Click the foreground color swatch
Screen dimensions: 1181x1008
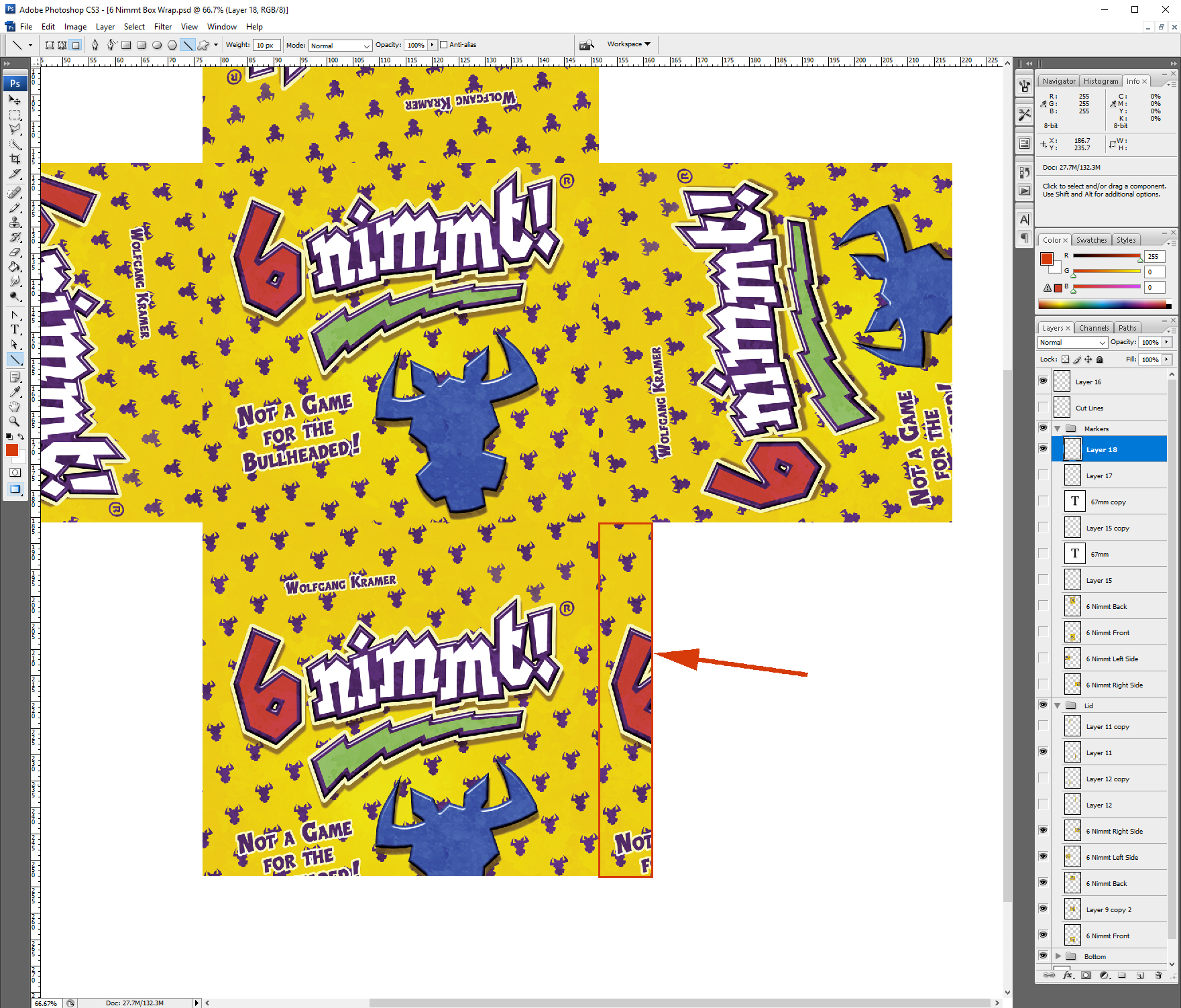[x=11, y=451]
